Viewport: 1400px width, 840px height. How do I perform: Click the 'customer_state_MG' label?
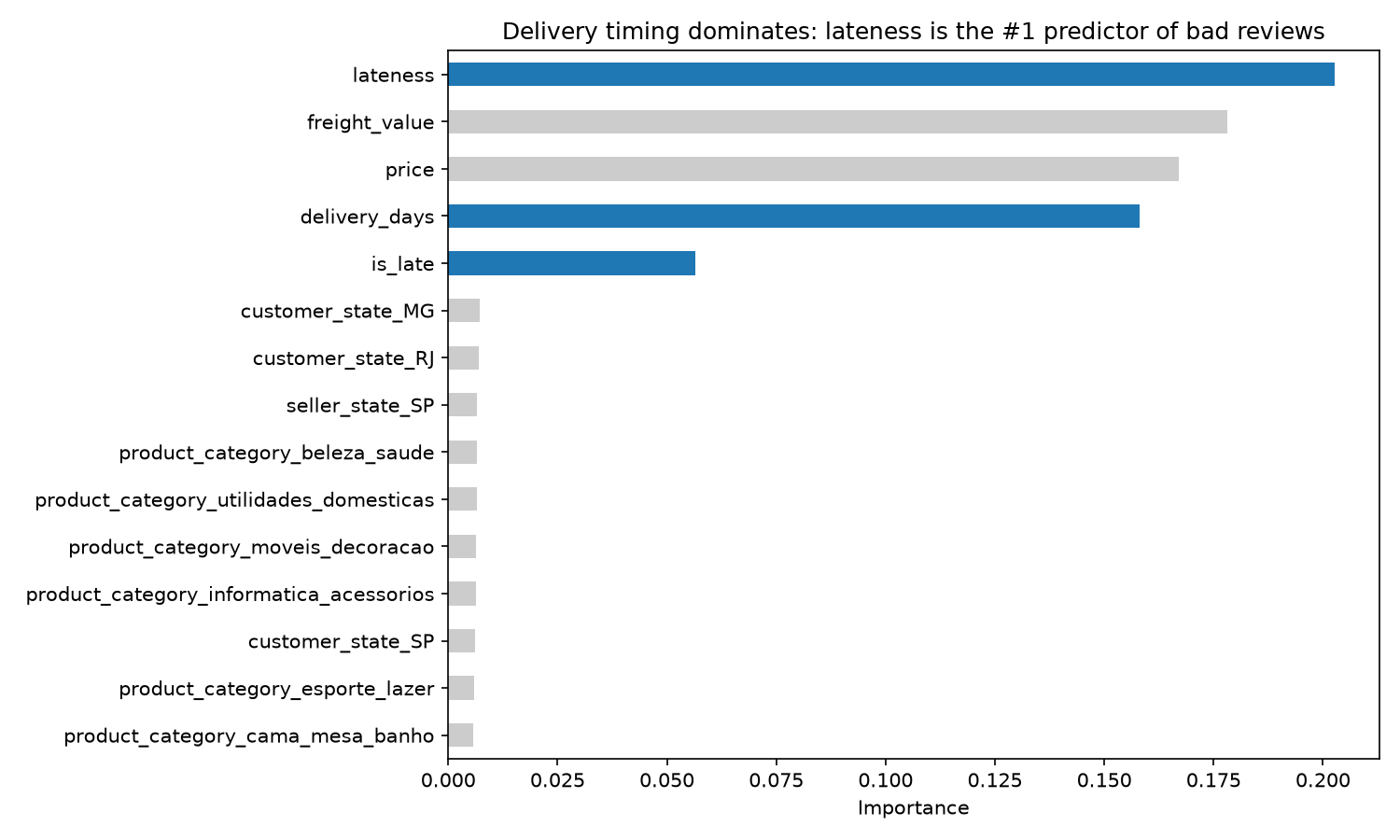[337, 312]
